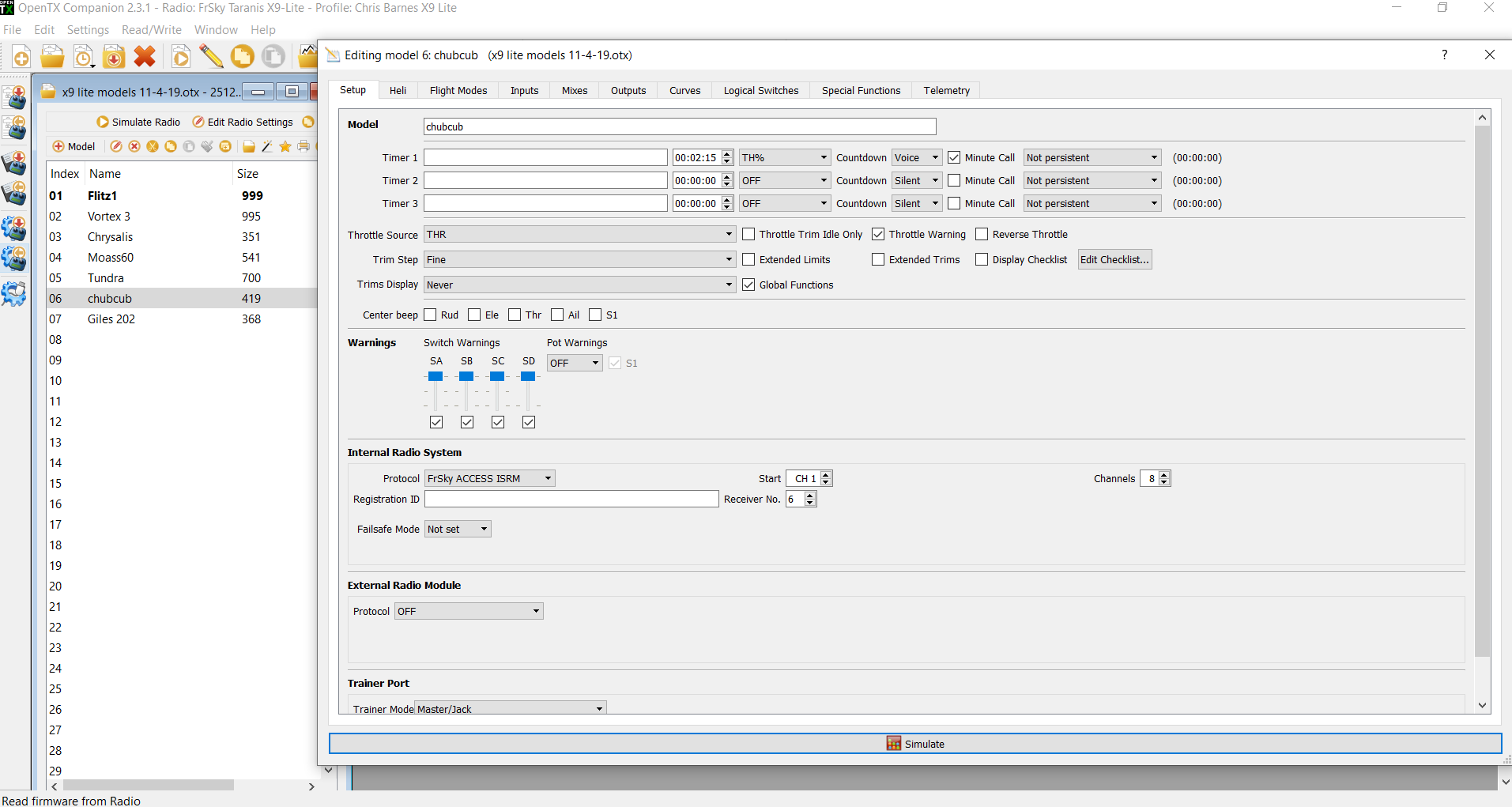Expand the Failsafe Mode dropdown

tap(458, 530)
